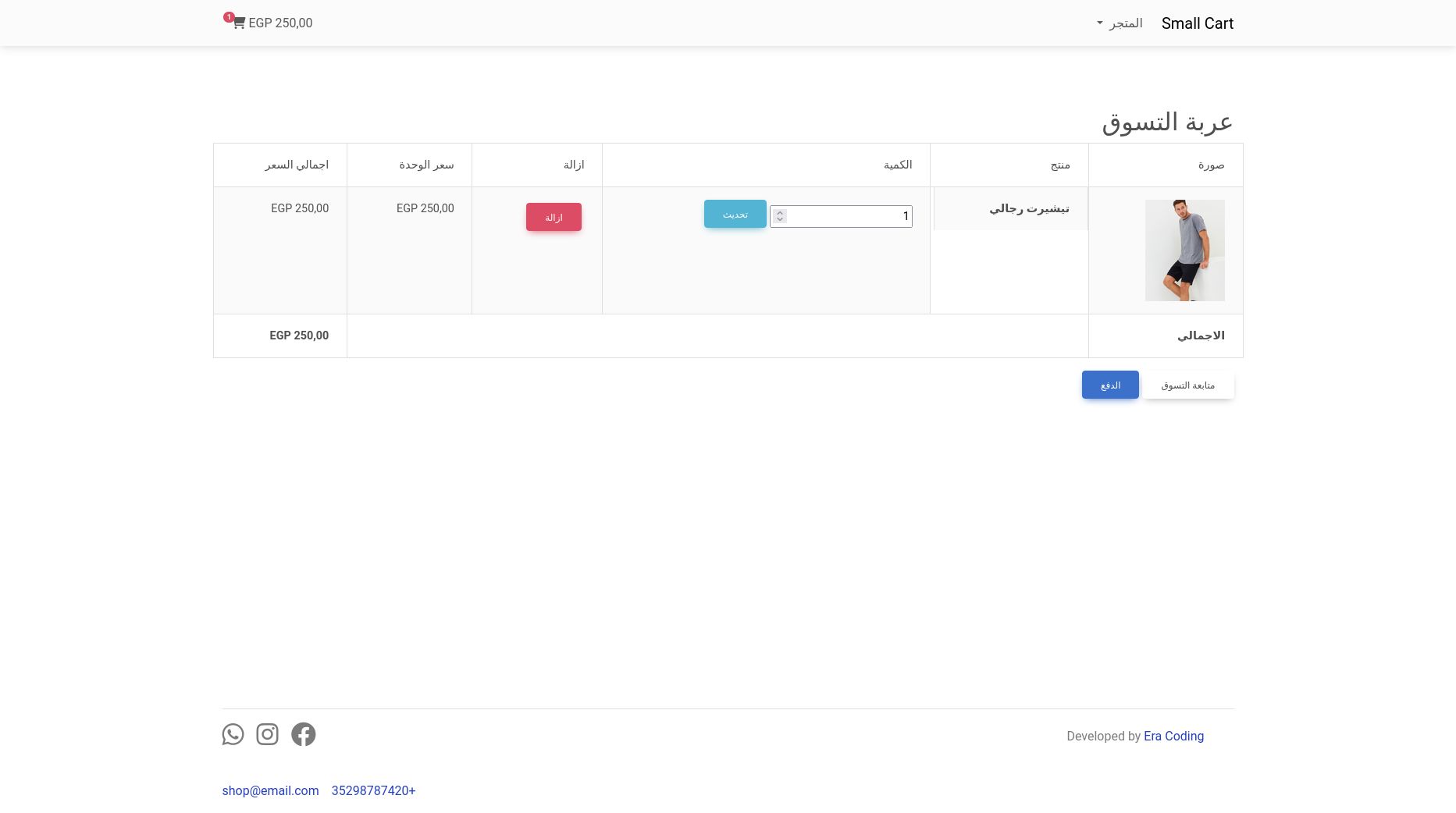Open the Instagram icon in footer
Viewport: 1456px width, 813px height.
point(267,734)
